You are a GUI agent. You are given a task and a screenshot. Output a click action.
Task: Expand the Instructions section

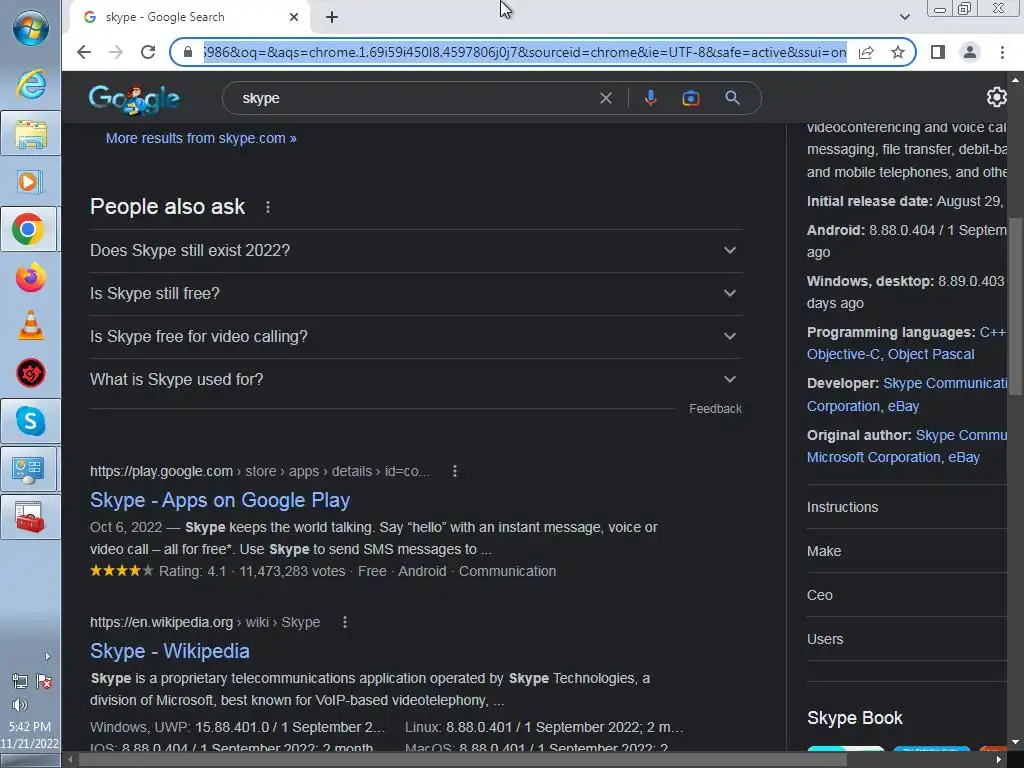907,507
